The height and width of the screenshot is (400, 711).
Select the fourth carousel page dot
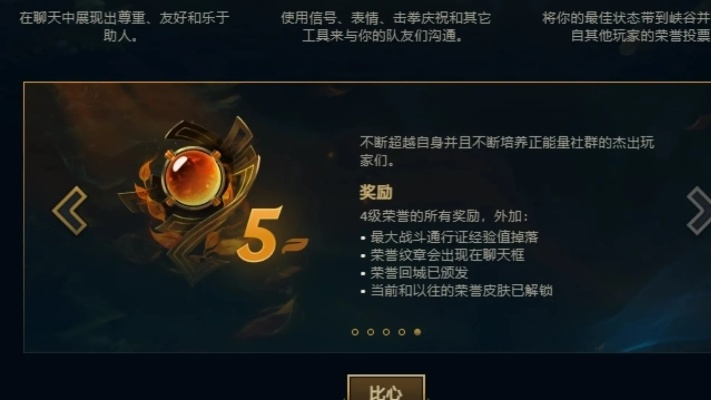coord(402,332)
